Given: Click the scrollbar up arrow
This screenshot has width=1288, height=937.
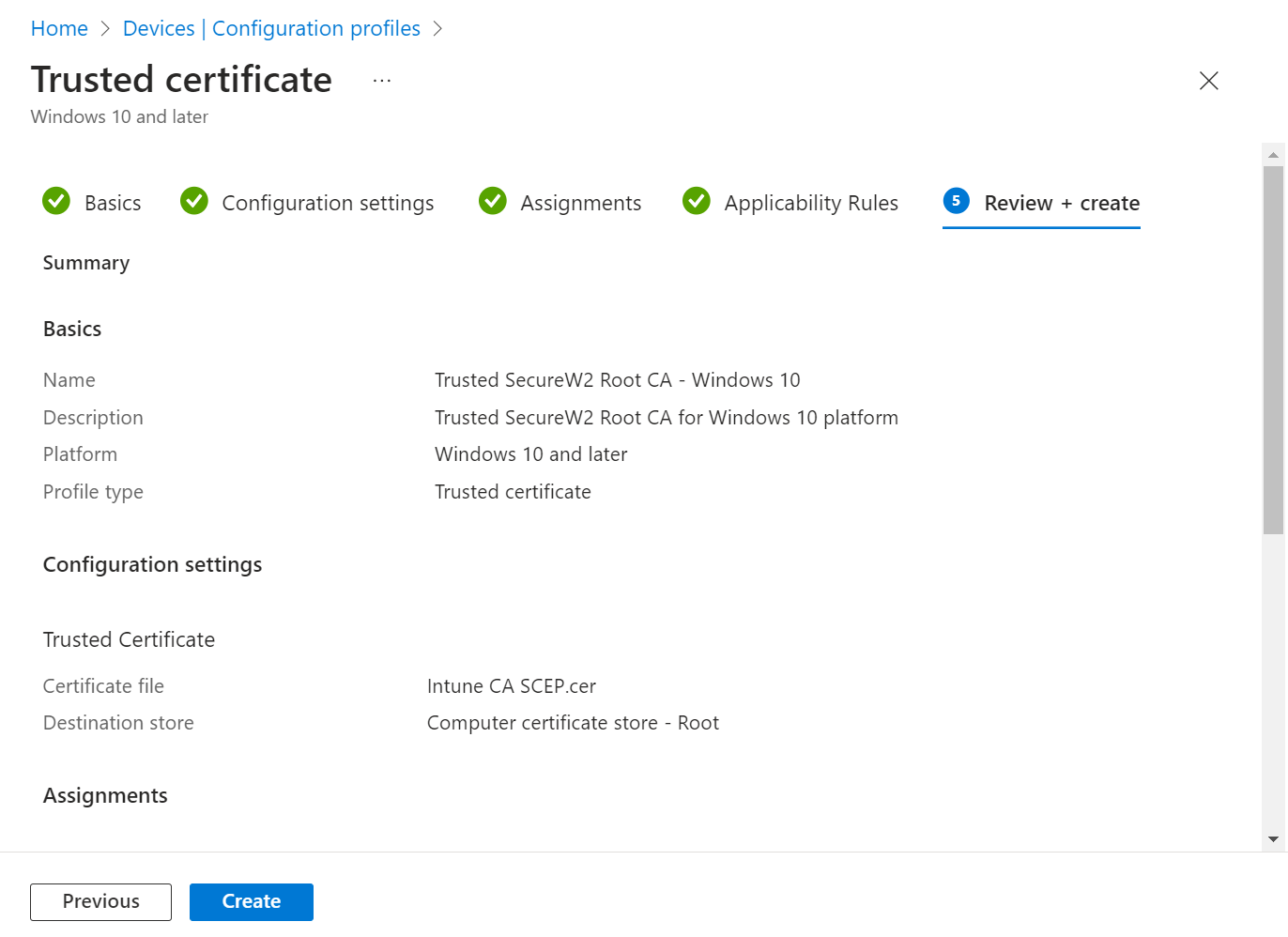Looking at the screenshot, I should pyautogui.click(x=1273, y=155).
